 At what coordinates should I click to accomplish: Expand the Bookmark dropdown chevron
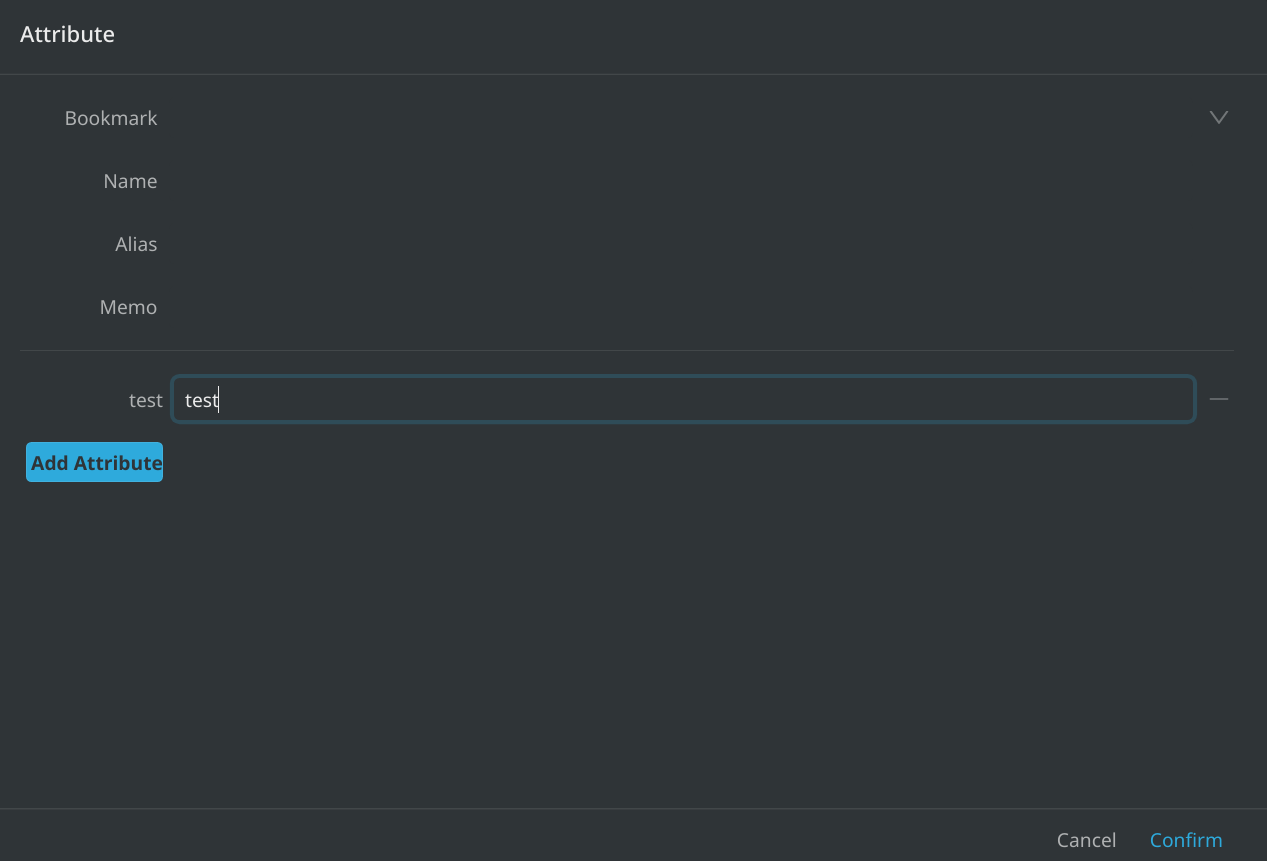pos(1218,118)
